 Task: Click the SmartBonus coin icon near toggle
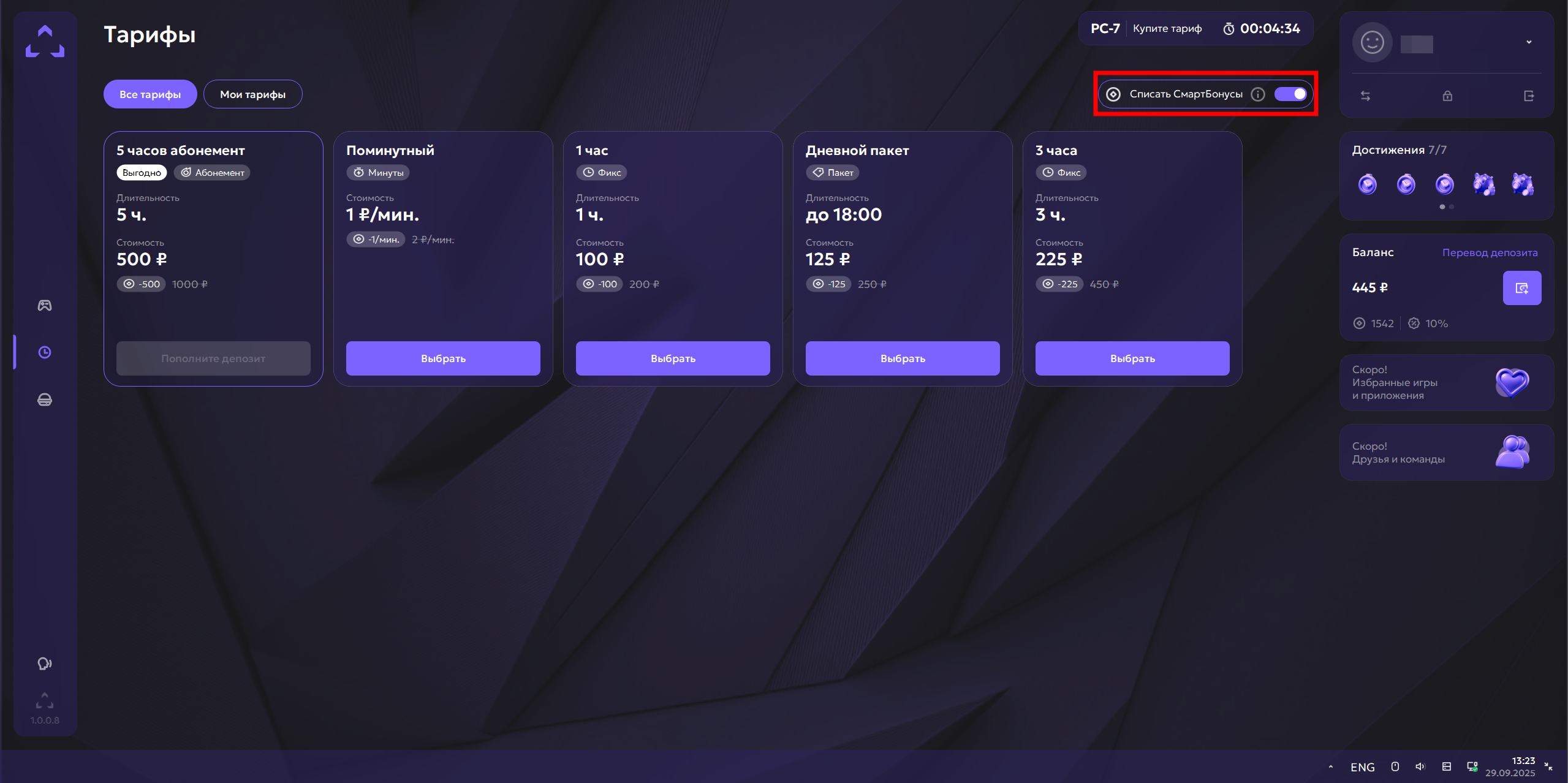click(1113, 94)
